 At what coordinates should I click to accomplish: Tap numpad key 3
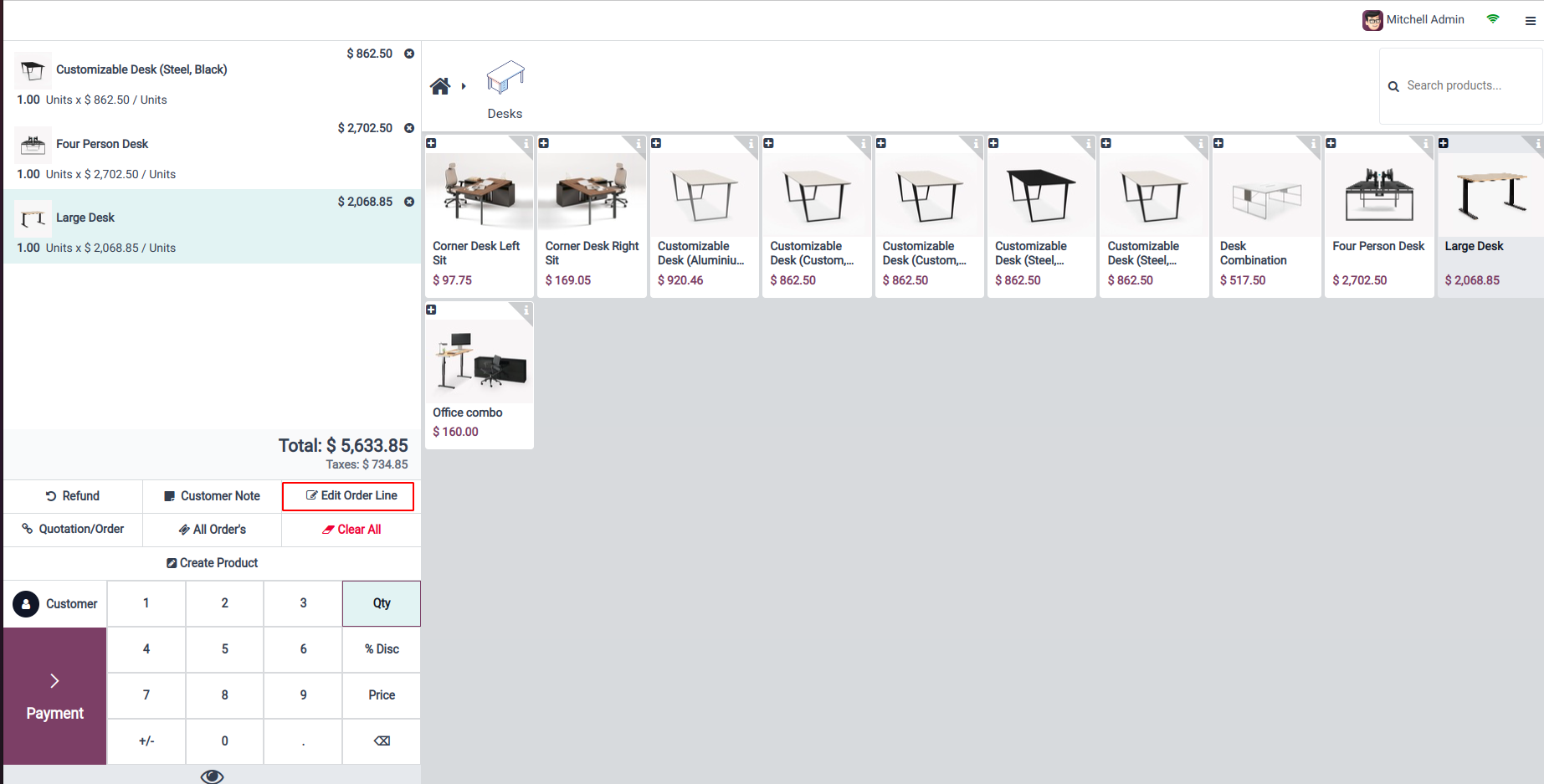(x=303, y=603)
